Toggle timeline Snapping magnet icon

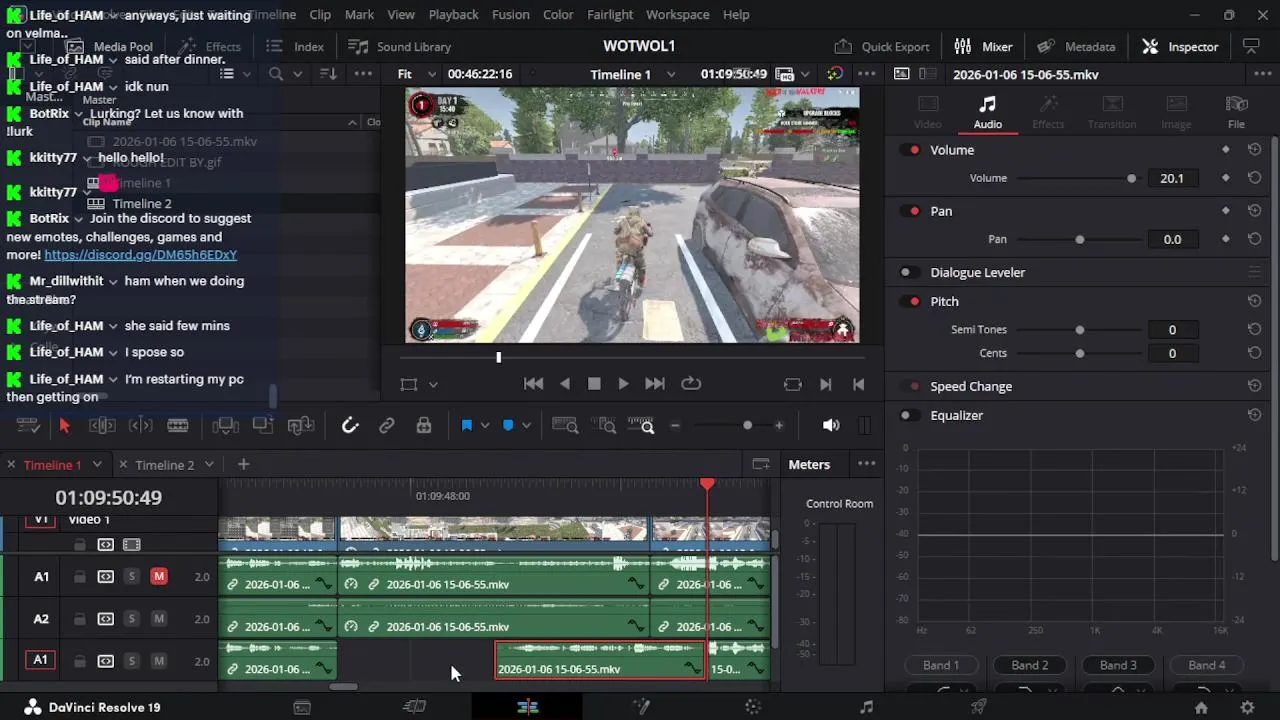point(350,426)
